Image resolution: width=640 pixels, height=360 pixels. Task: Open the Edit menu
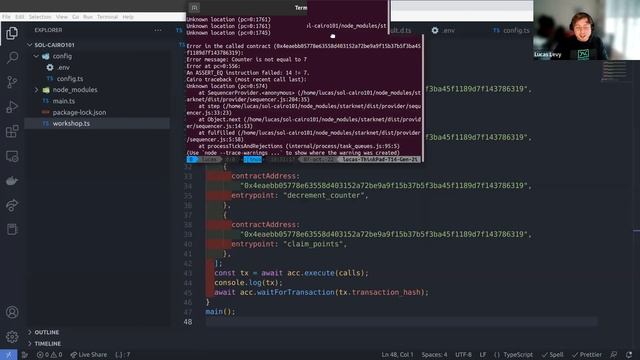pyautogui.click(x=20, y=17)
